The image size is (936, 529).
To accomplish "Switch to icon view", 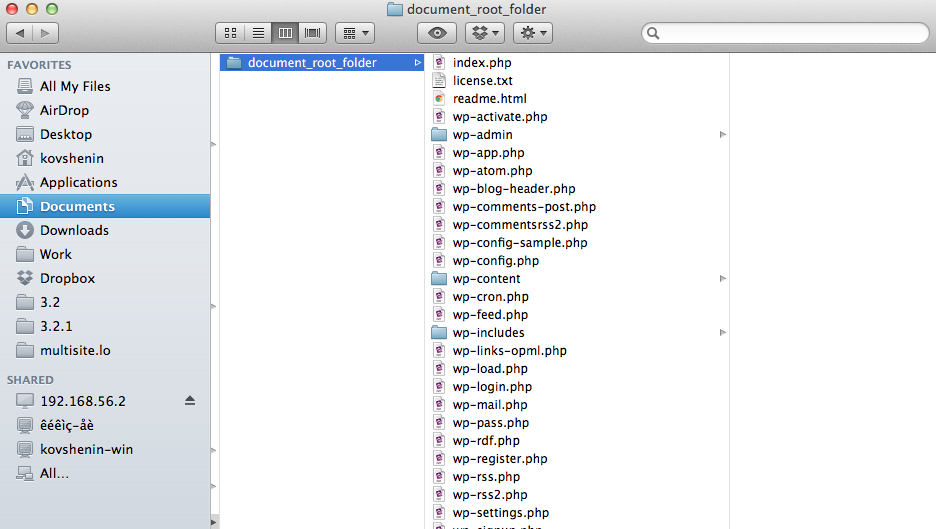I will pyautogui.click(x=230, y=33).
